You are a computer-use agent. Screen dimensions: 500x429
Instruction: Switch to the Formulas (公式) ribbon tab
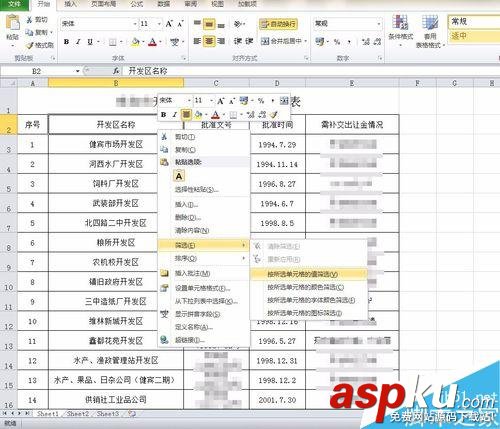coord(137,4)
